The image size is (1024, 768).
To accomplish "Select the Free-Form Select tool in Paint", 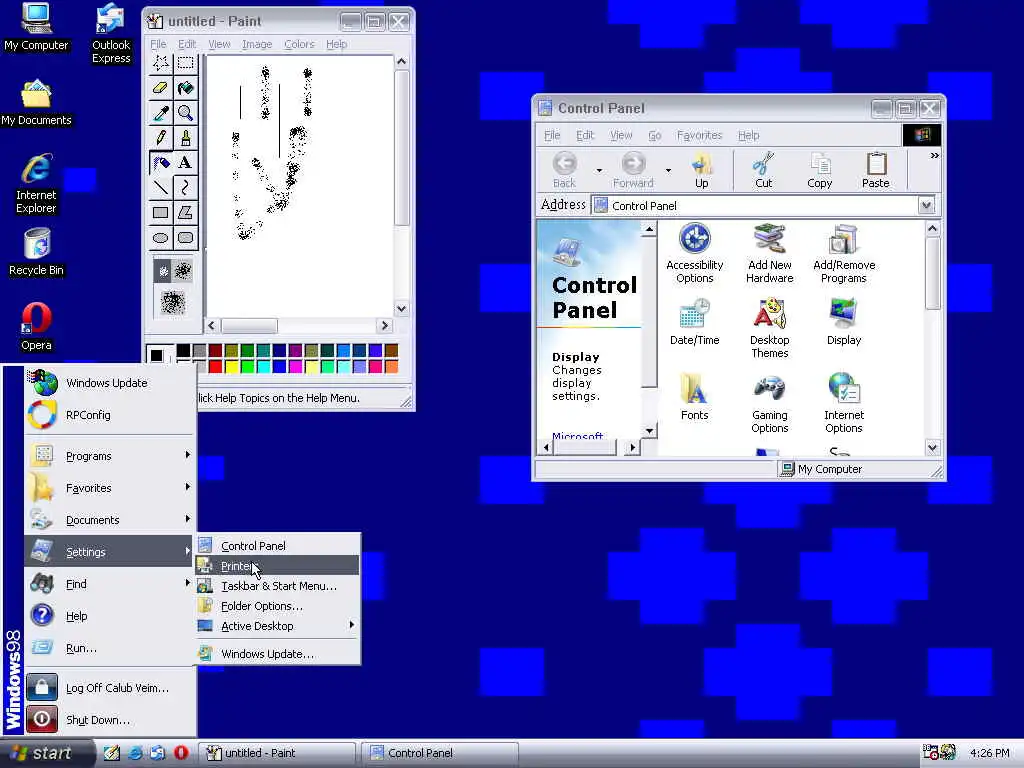I will pyautogui.click(x=161, y=63).
